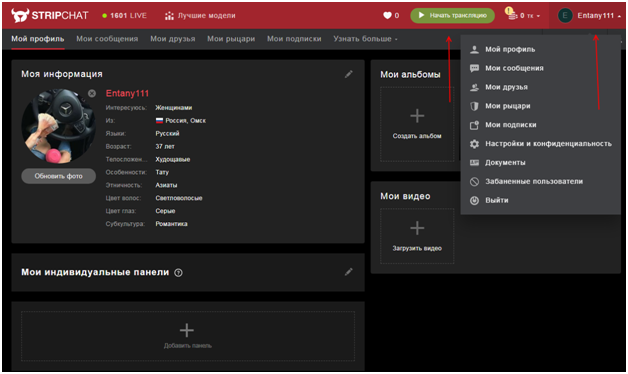Click ban circle icon in user menu
The image size is (628, 374).
[x=474, y=182]
